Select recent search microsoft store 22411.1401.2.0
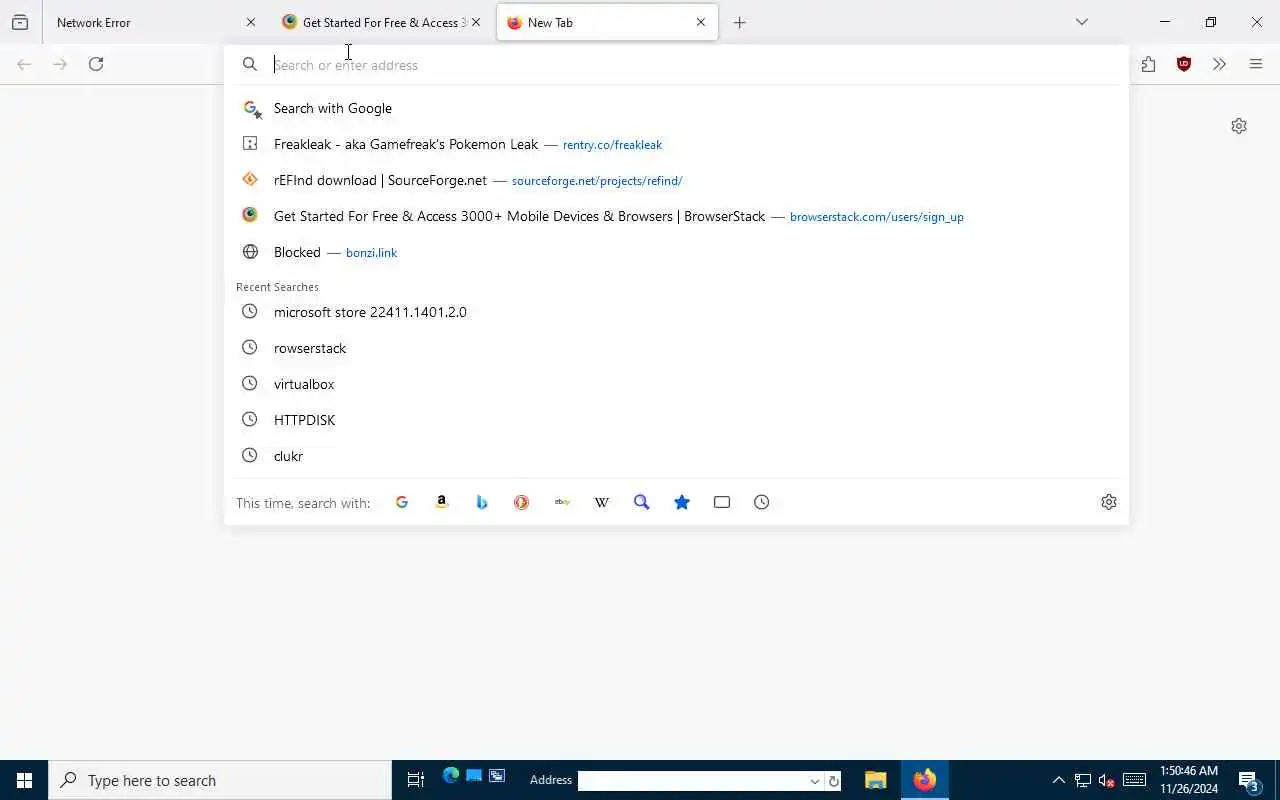This screenshot has height=800, width=1280. [x=676, y=312]
